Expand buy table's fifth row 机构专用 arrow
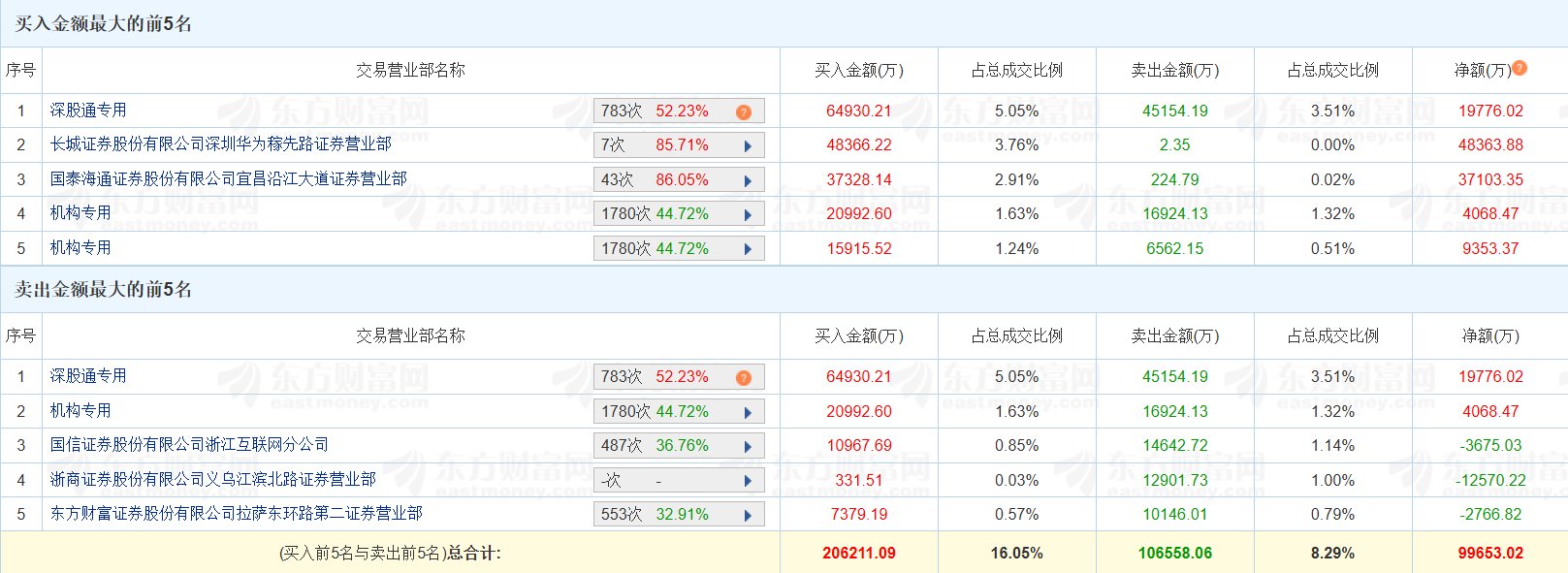The image size is (1568, 573). click(x=748, y=250)
